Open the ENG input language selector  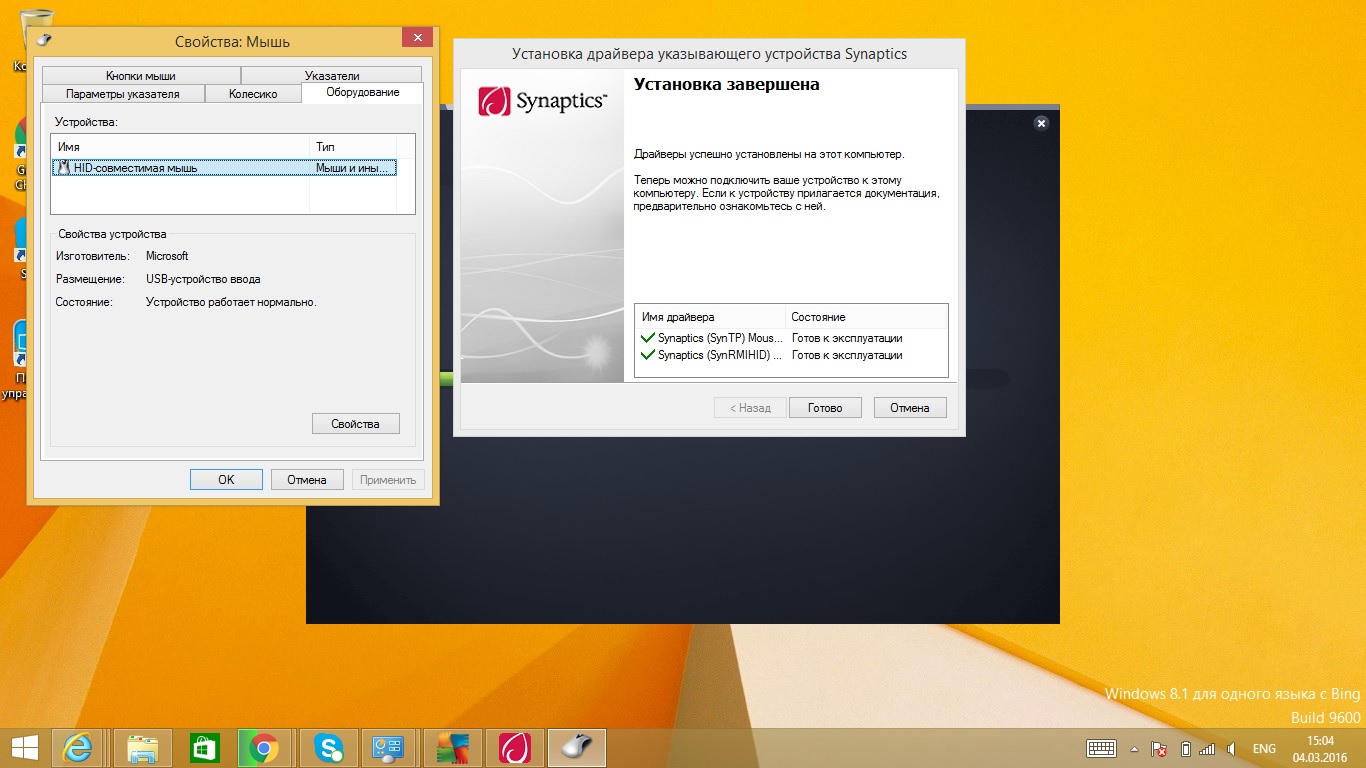[1264, 749]
